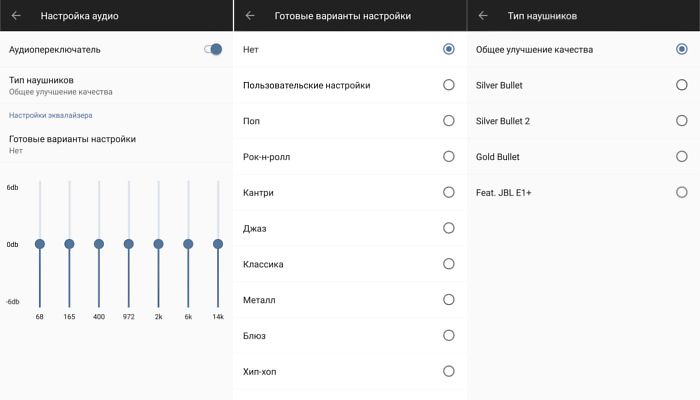Choose the Поп equalizer preset
700x400 pixels.
pos(448,121)
